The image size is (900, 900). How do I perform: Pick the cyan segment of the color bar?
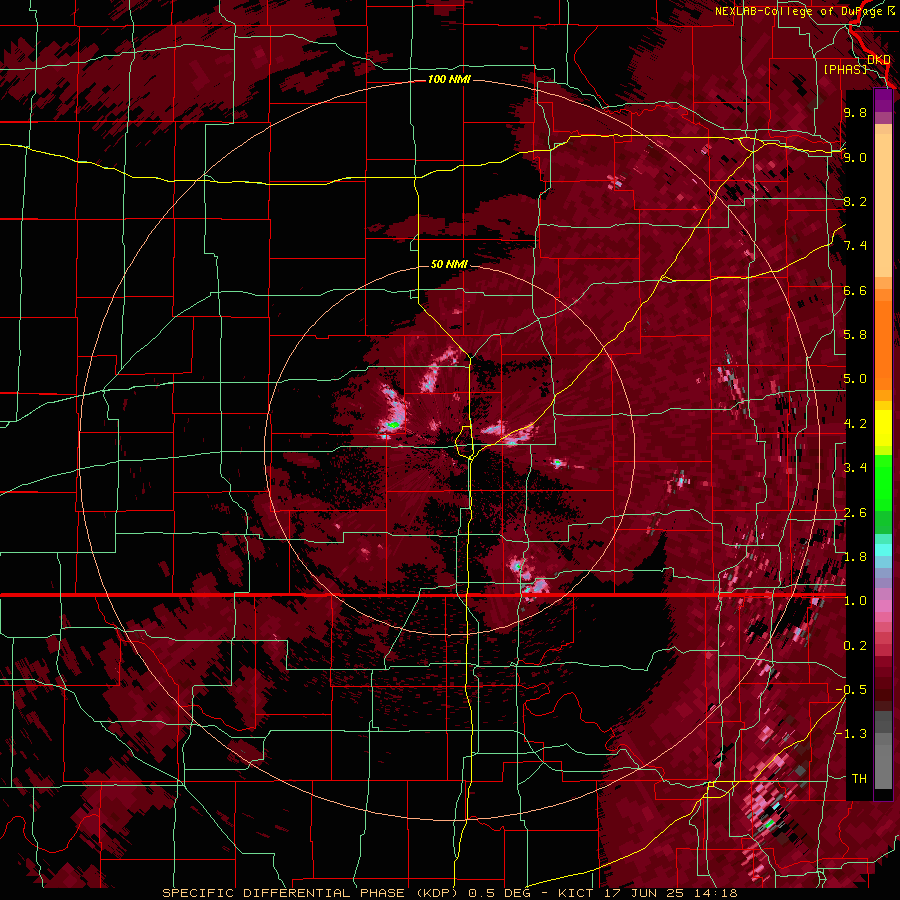coord(883,550)
